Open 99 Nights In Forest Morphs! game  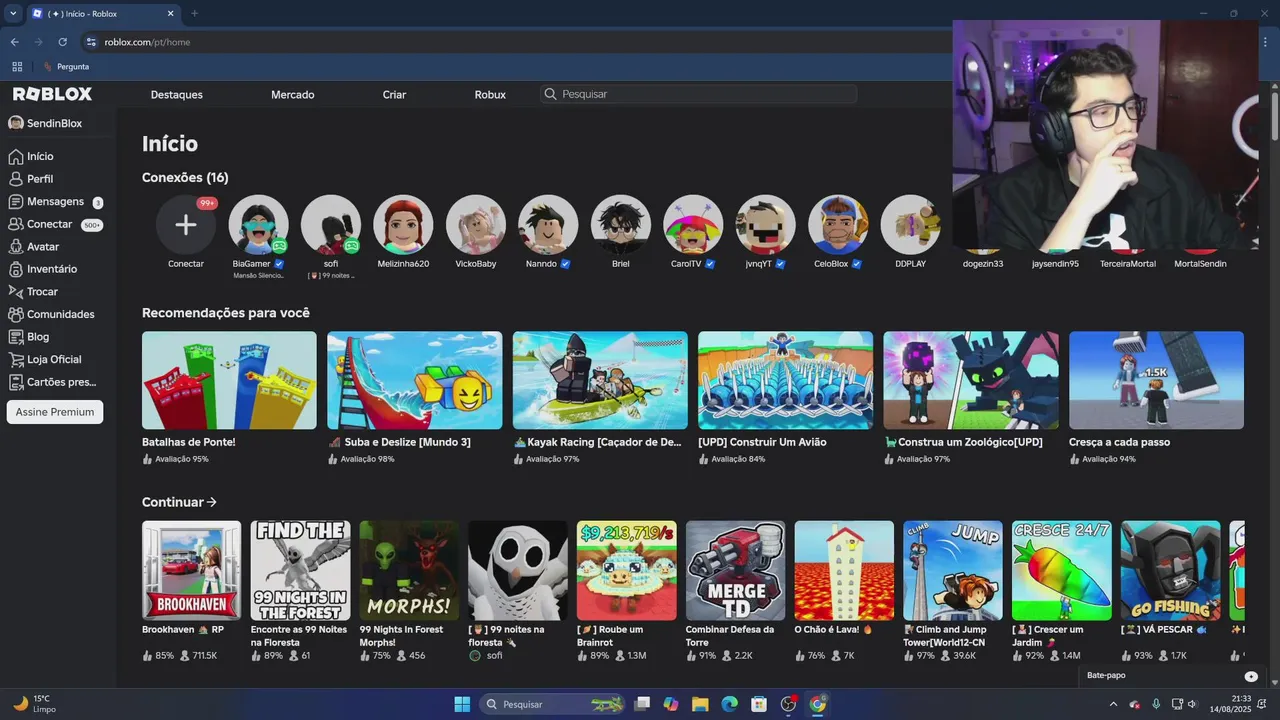(409, 570)
